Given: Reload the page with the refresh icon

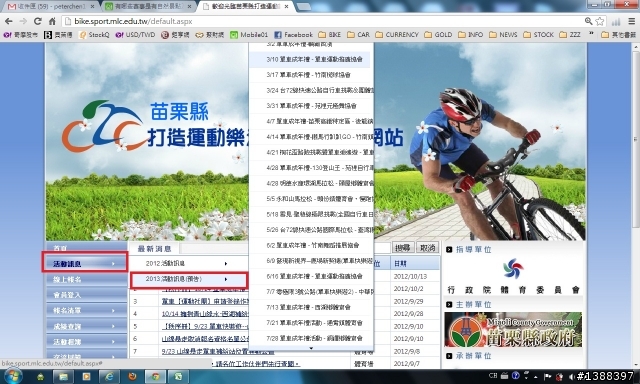Looking at the screenshot, I should 38,21.
